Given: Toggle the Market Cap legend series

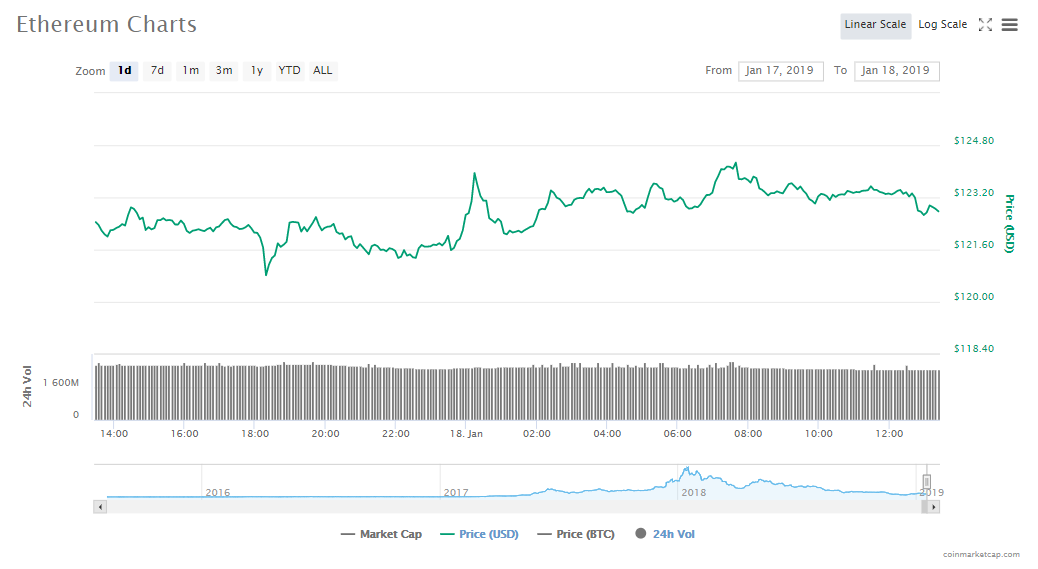Looking at the screenshot, I should [x=382, y=534].
